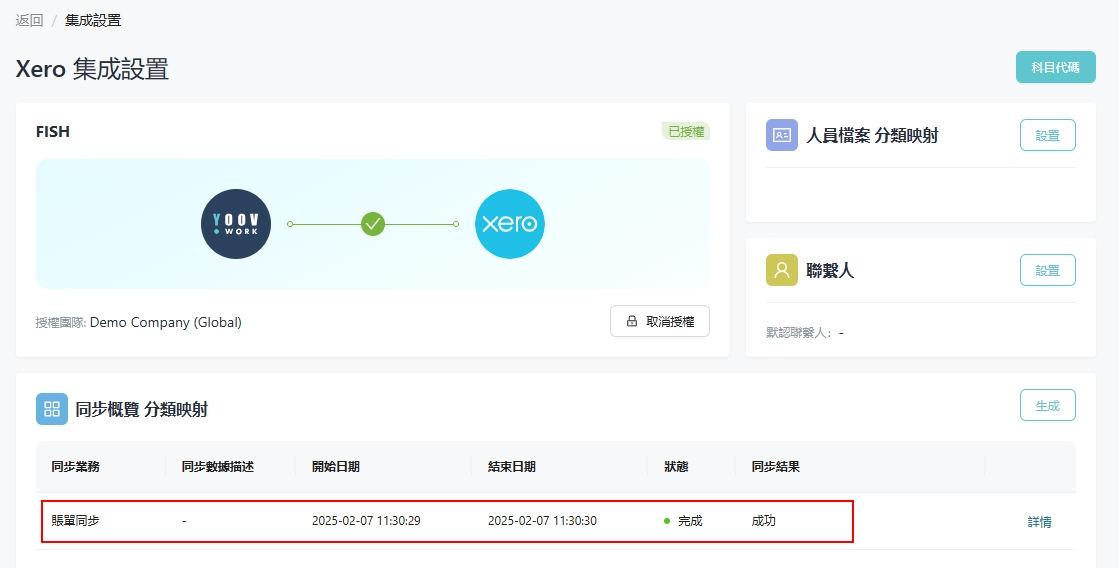Click the 成功 sync result cell
This screenshot has height=568, width=1119.
coord(764,521)
